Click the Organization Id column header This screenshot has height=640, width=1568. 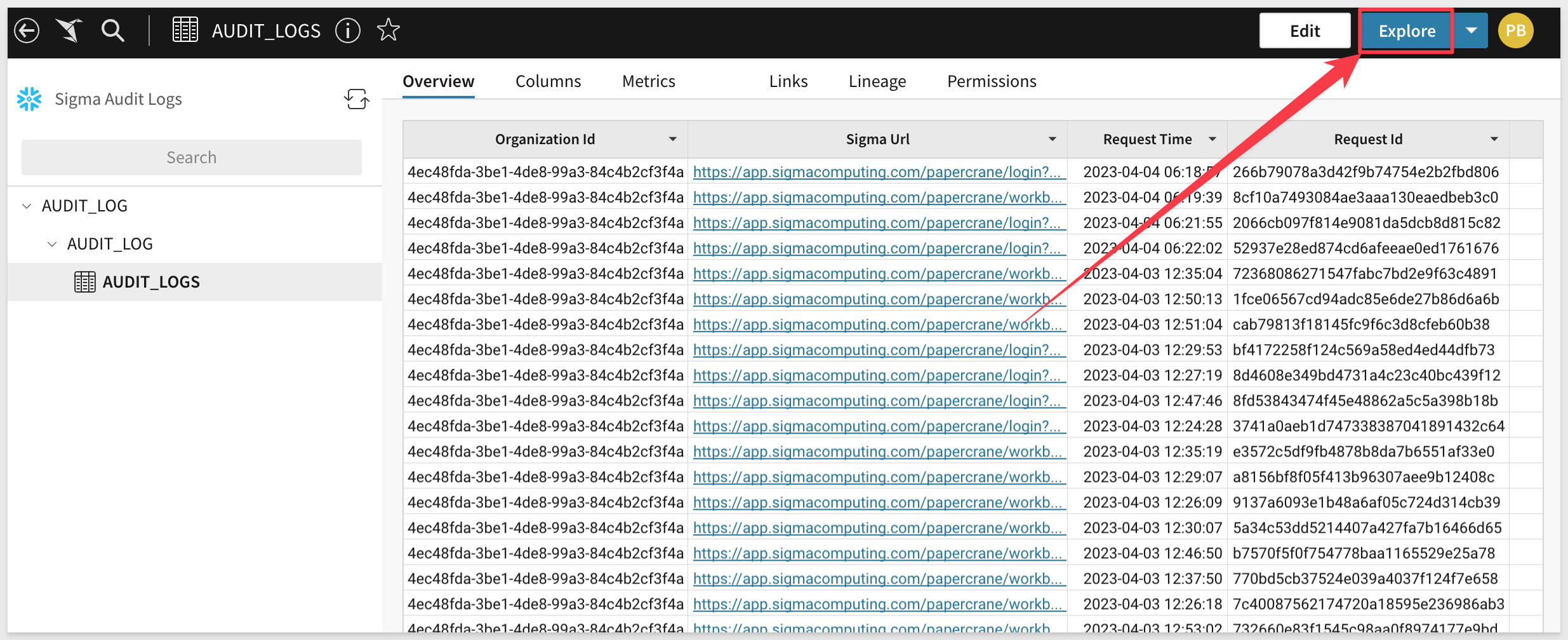[x=545, y=139]
